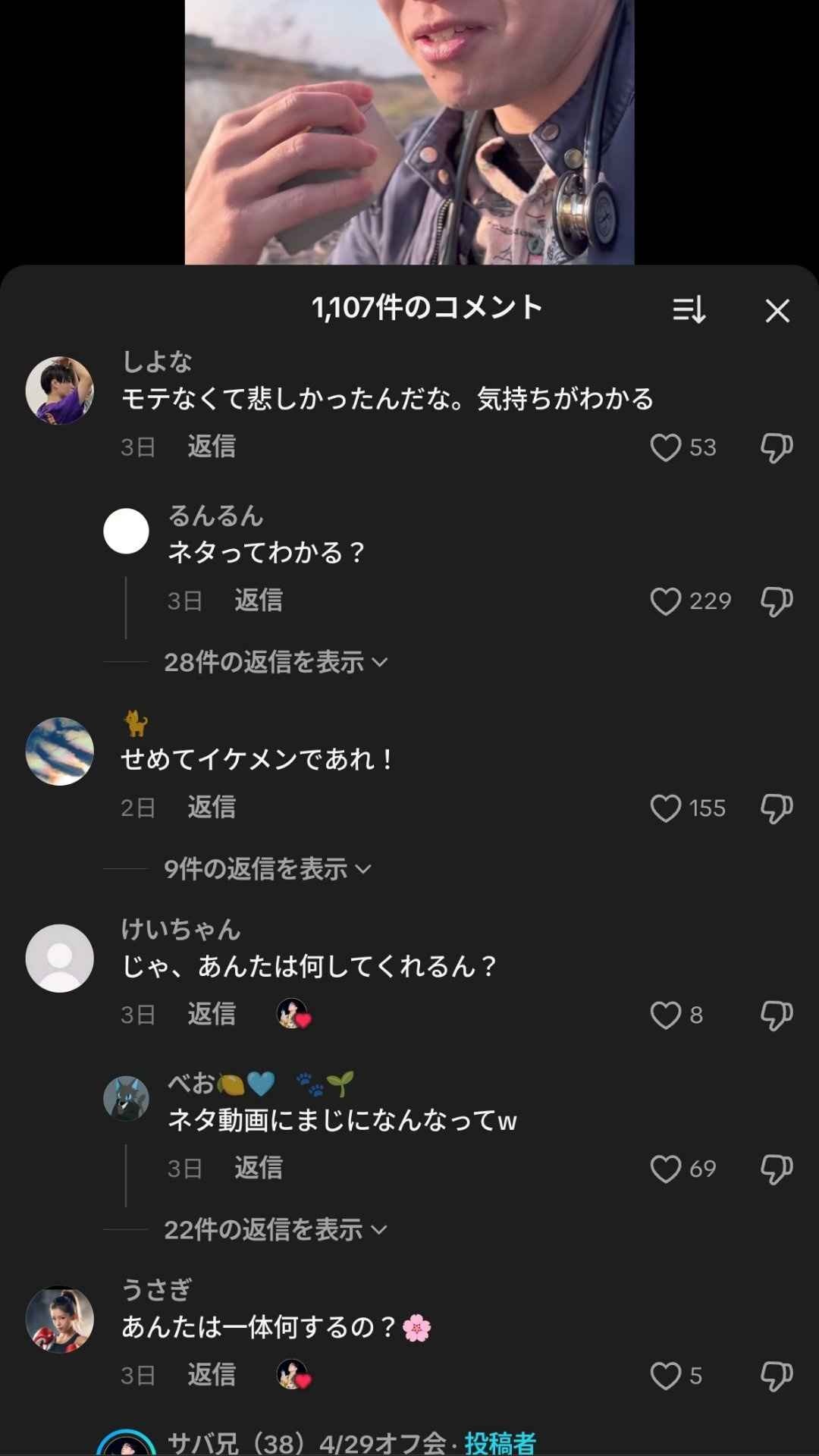Like しょな's comment with 53 likes

click(666, 447)
